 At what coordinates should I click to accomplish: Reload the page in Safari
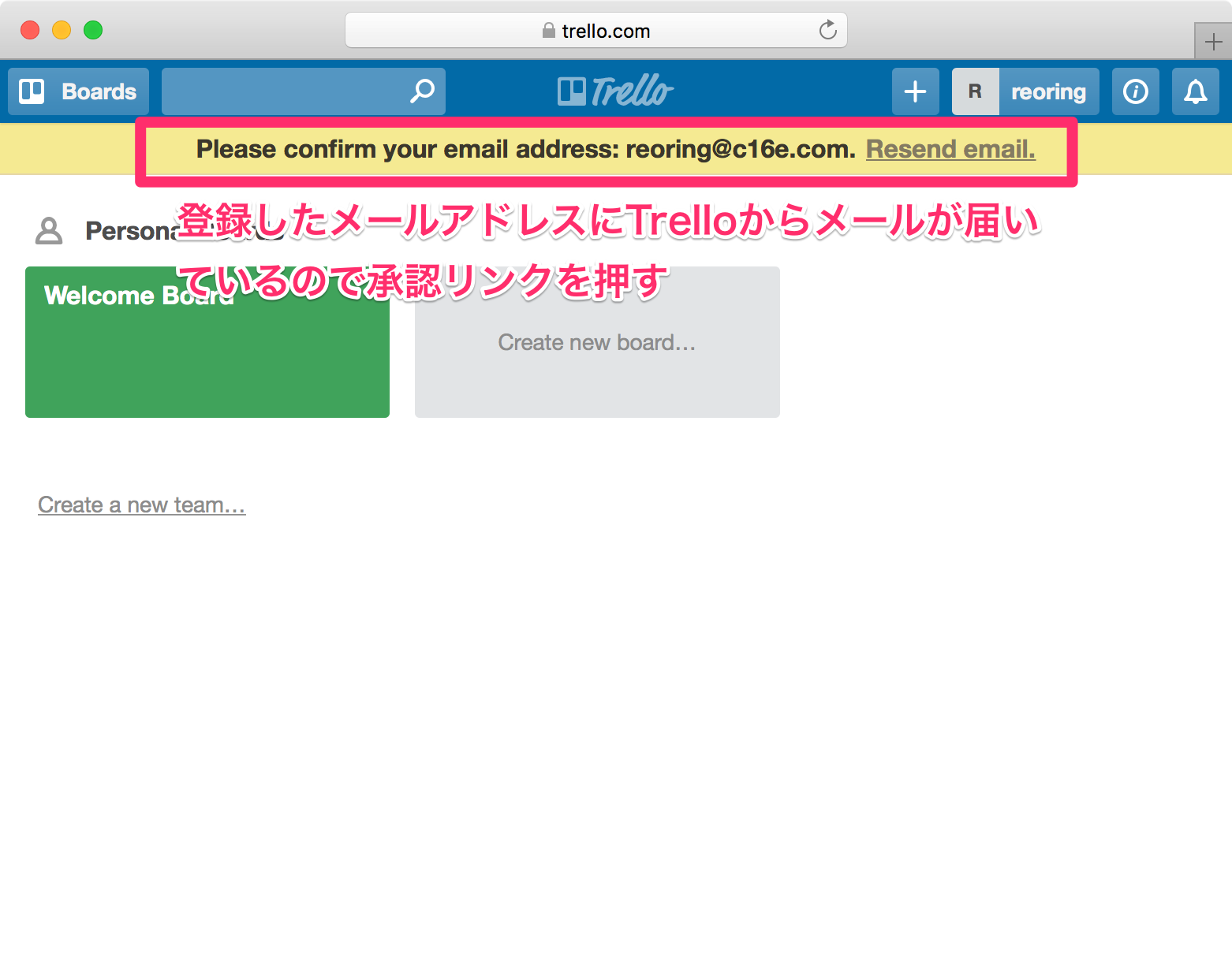(827, 31)
